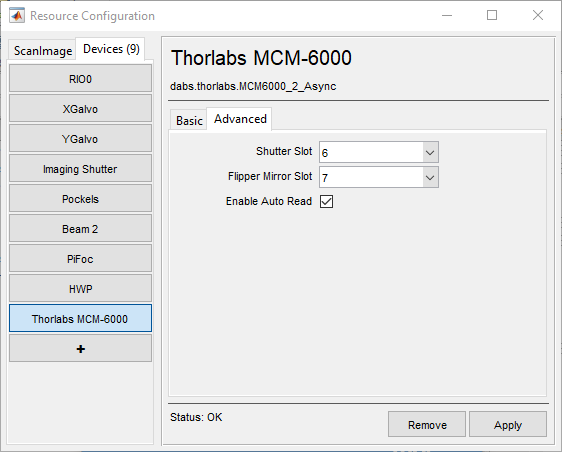Add a new device with the plus button
Image resolution: width=562 pixels, height=452 pixels.
[80, 348]
